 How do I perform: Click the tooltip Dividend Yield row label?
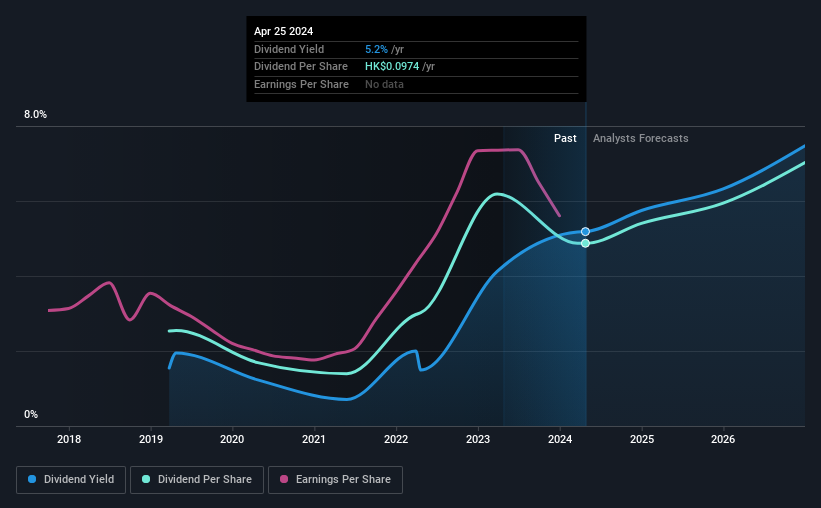coord(289,49)
